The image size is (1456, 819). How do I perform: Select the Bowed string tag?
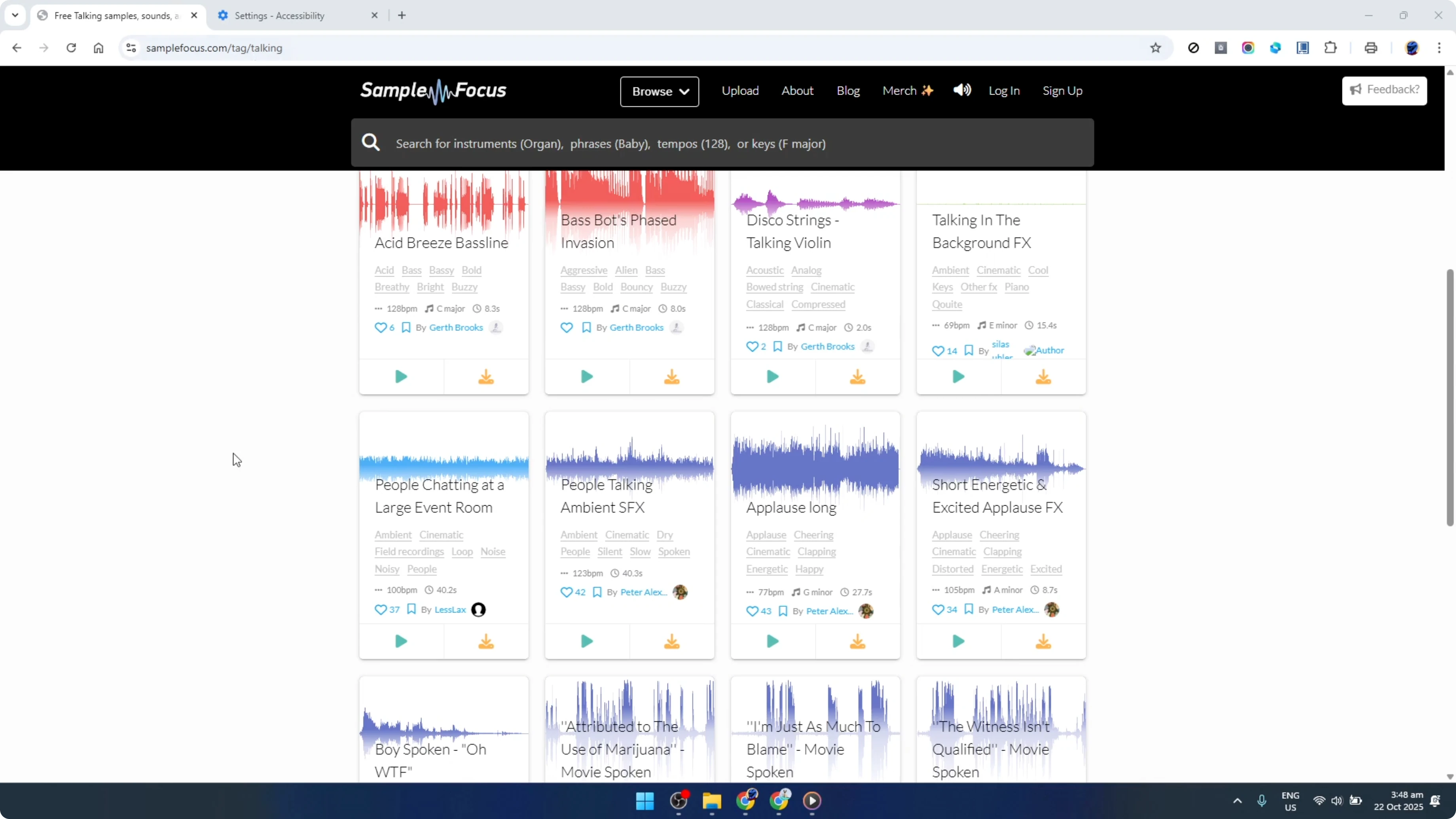click(774, 287)
